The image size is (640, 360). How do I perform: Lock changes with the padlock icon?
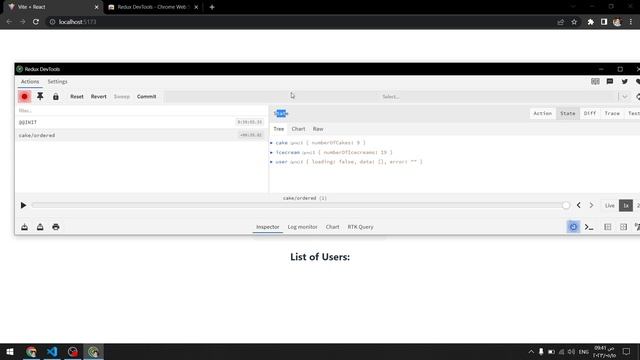[x=56, y=97]
